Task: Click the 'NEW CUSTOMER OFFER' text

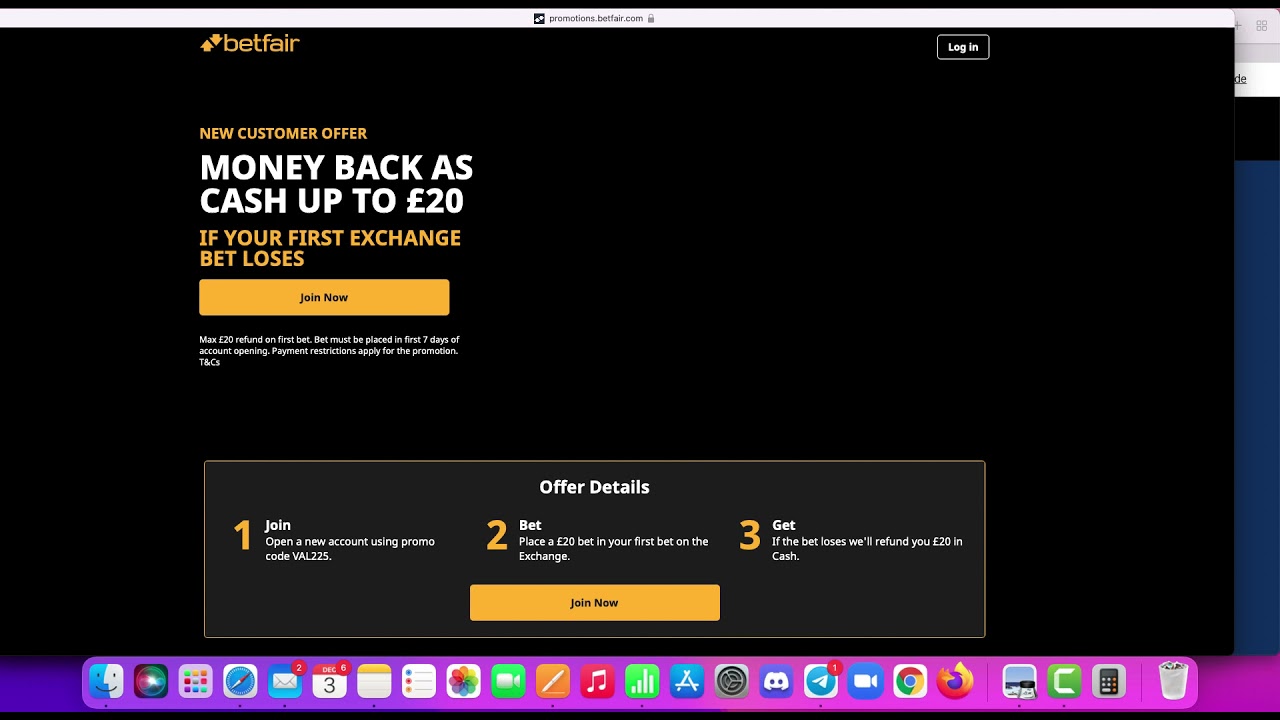Action: click(x=283, y=133)
